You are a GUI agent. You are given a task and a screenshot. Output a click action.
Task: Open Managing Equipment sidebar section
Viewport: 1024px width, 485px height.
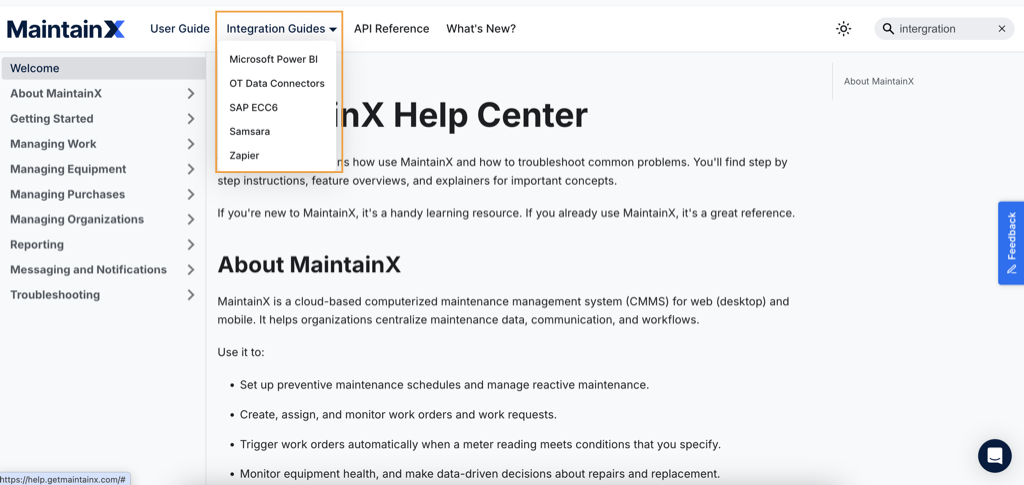click(x=68, y=169)
